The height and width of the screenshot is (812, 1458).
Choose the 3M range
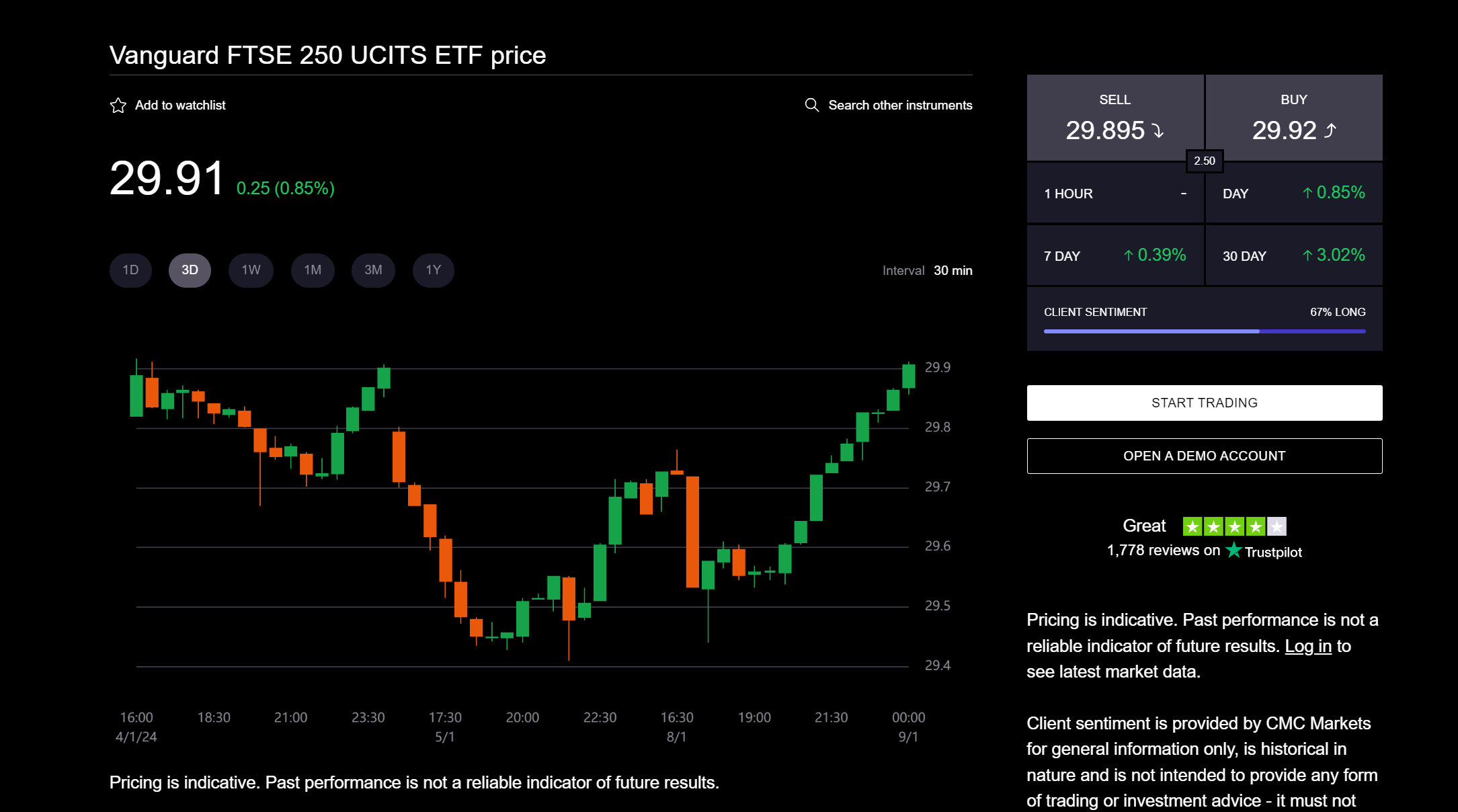(373, 270)
